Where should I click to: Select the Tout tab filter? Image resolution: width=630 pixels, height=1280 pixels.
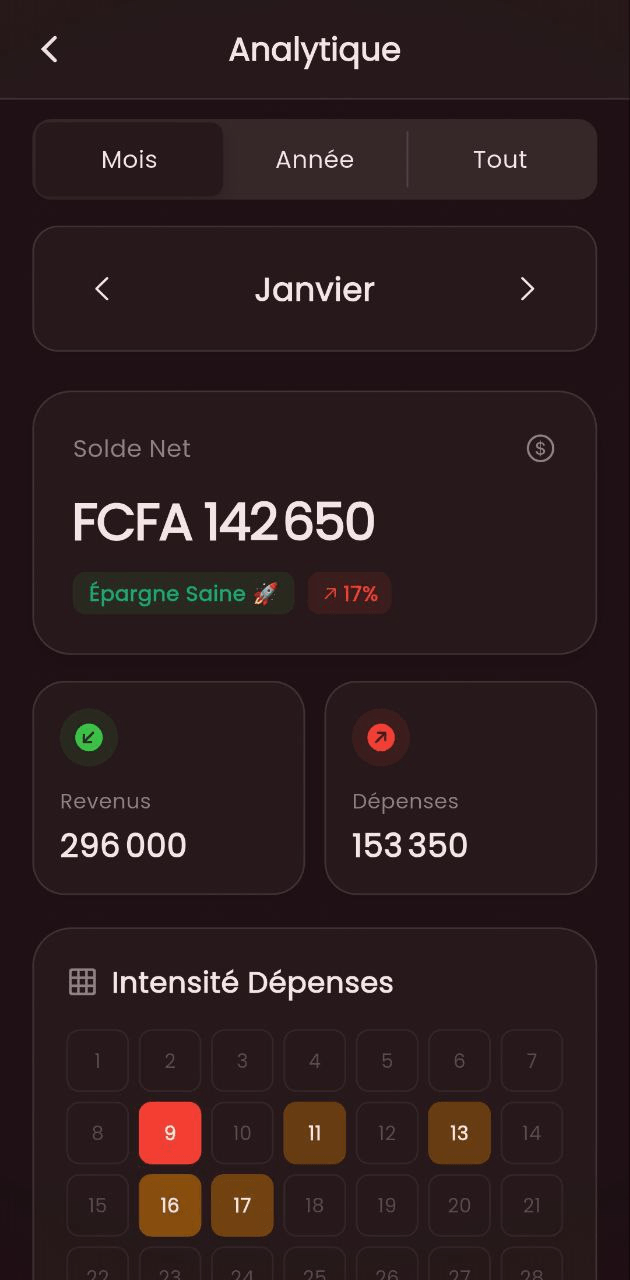point(500,159)
